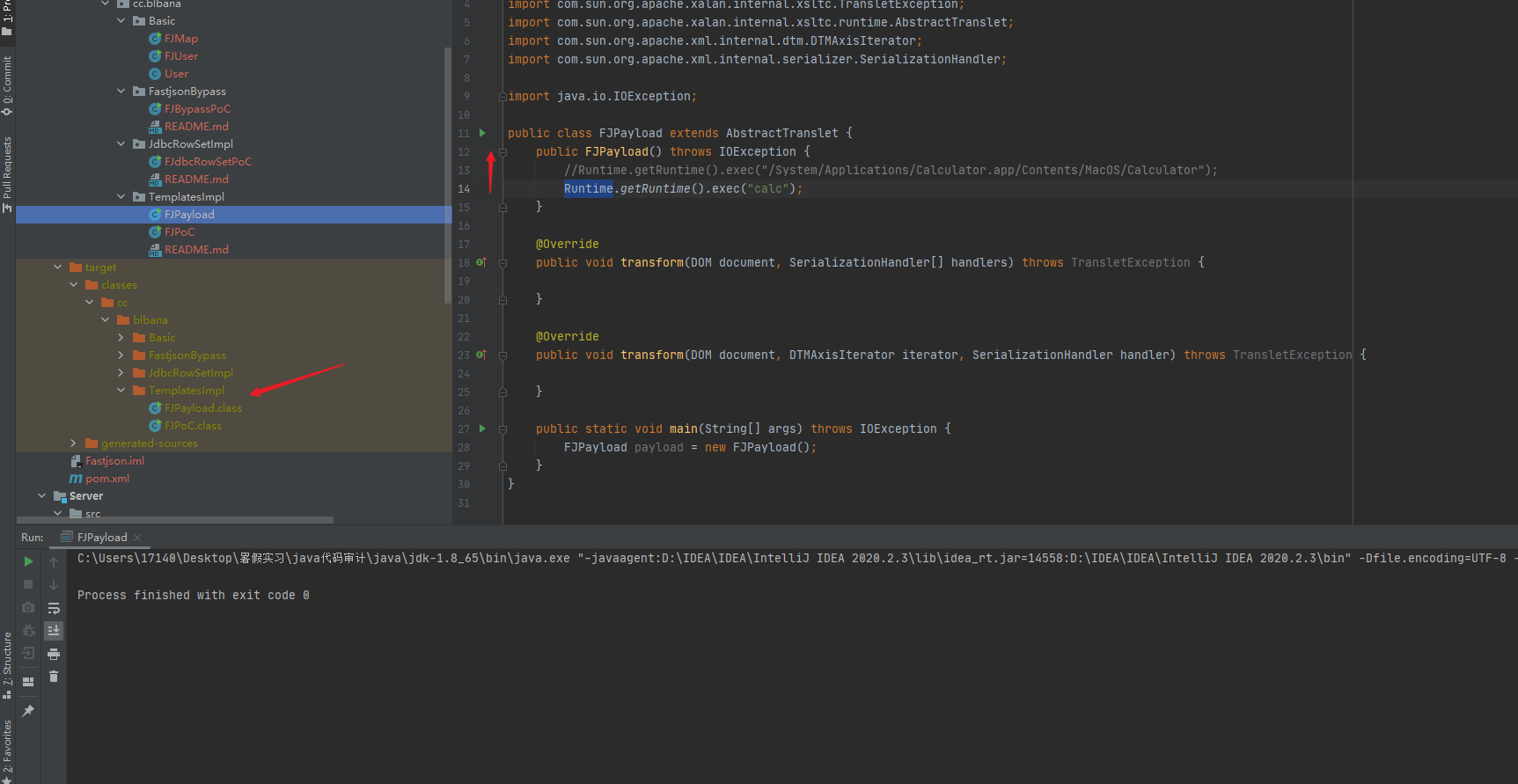Select the blbana folder under target
This screenshot has width=1518, height=784.
(150, 320)
